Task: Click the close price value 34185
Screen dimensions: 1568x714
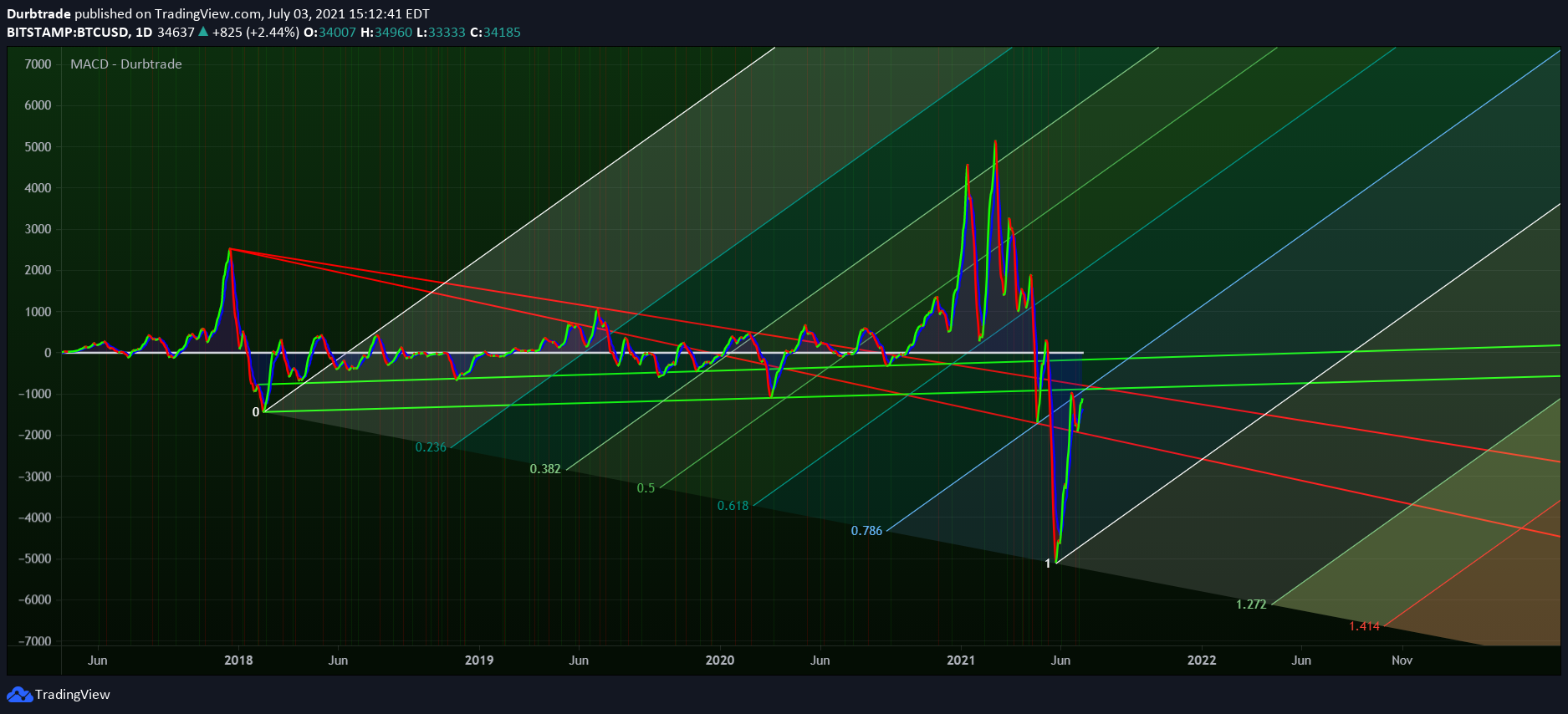Action: pos(502,33)
